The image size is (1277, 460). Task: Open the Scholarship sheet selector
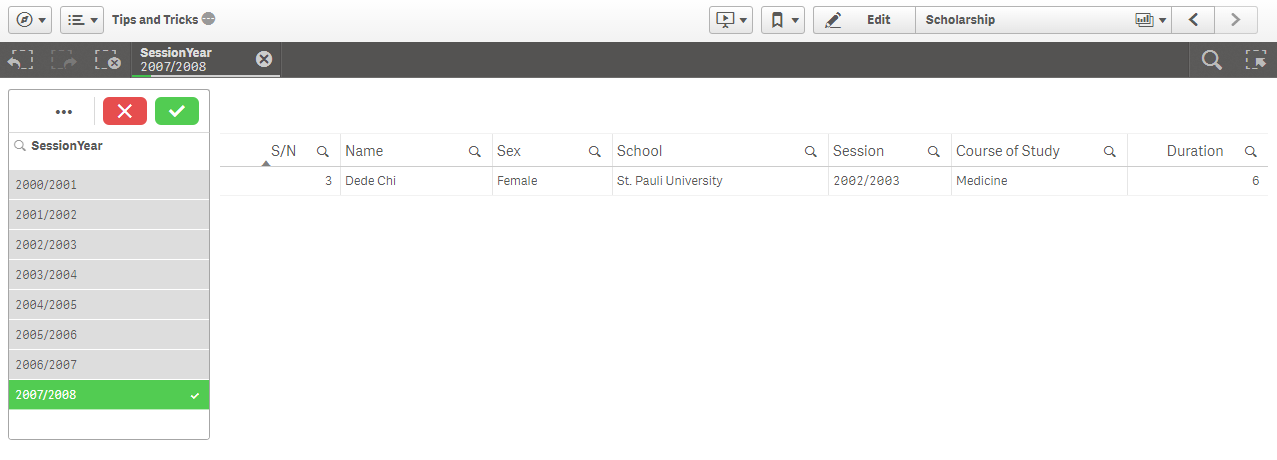[1043, 19]
